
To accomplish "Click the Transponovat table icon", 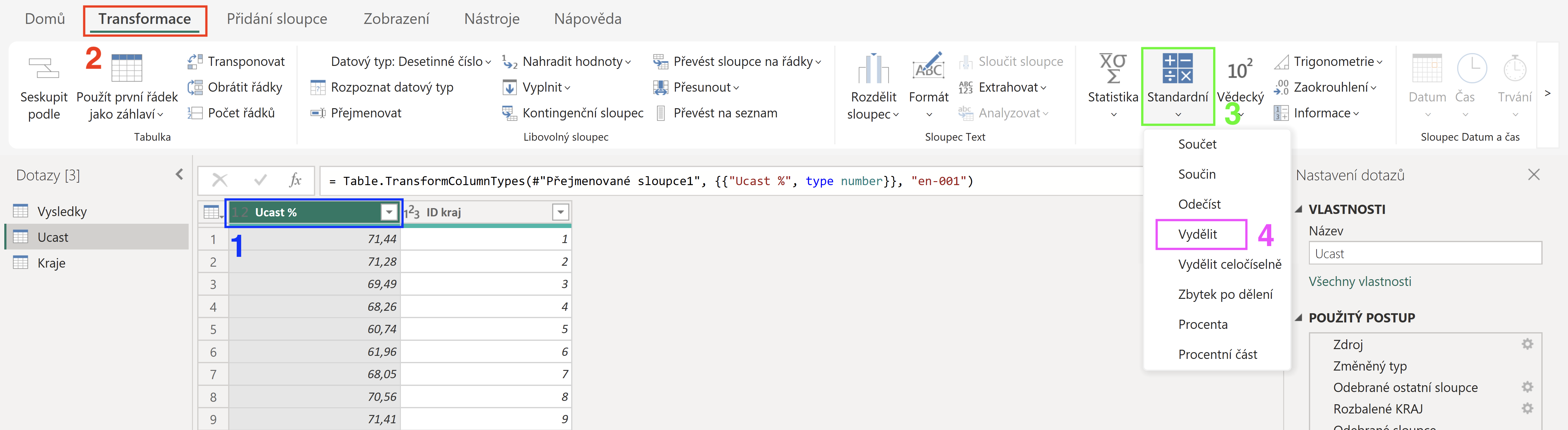I will point(195,61).
